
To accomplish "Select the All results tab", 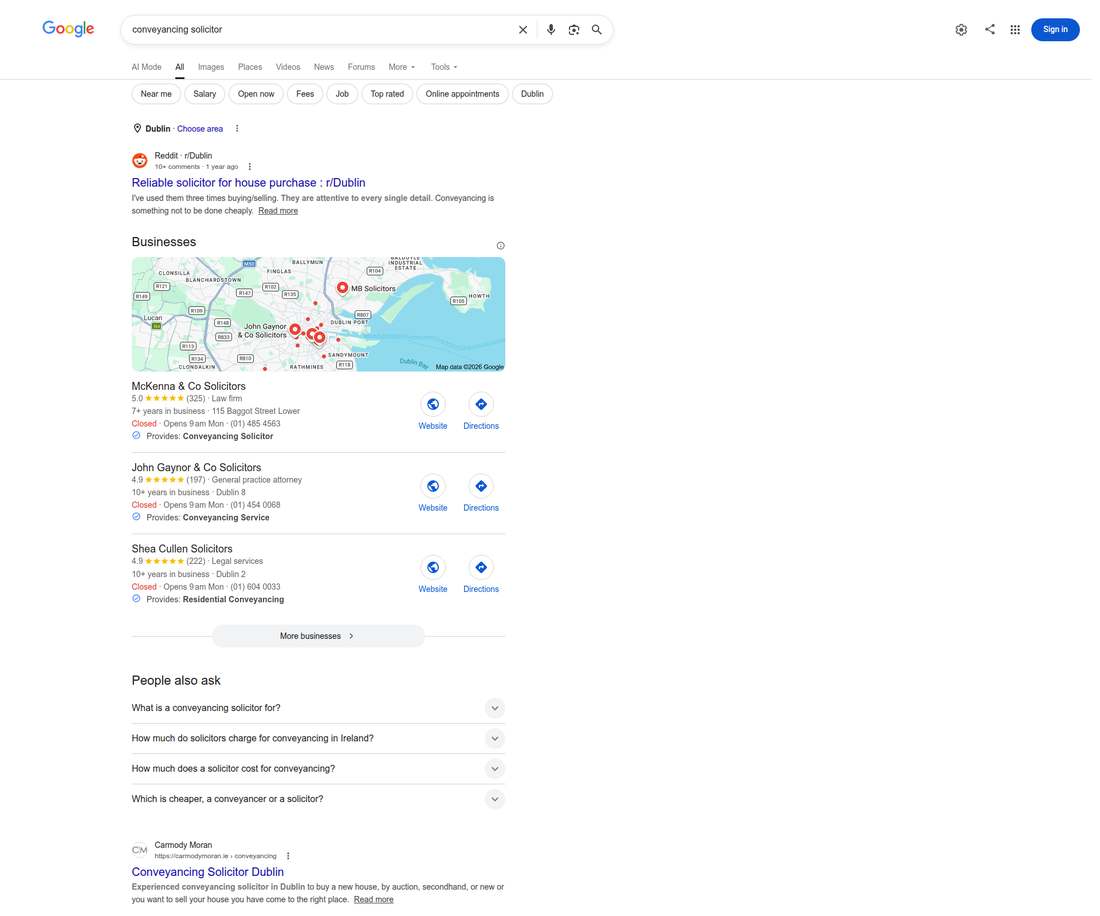I will click(180, 67).
